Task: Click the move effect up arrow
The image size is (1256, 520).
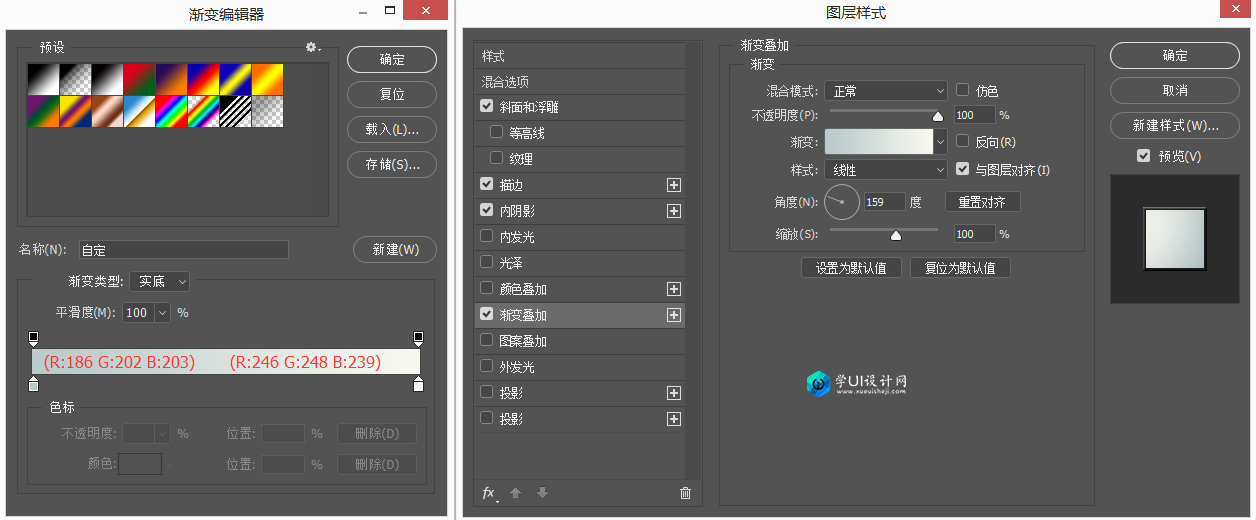Action: pos(516,493)
